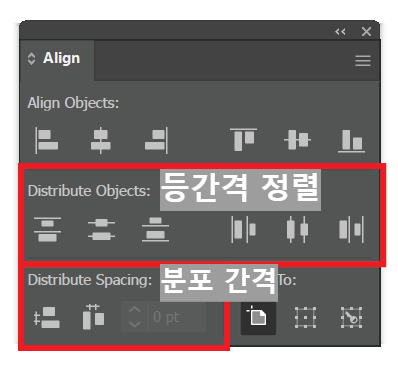
Task: Click the Horizontal Distribute Space icon
Action: [93, 317]
